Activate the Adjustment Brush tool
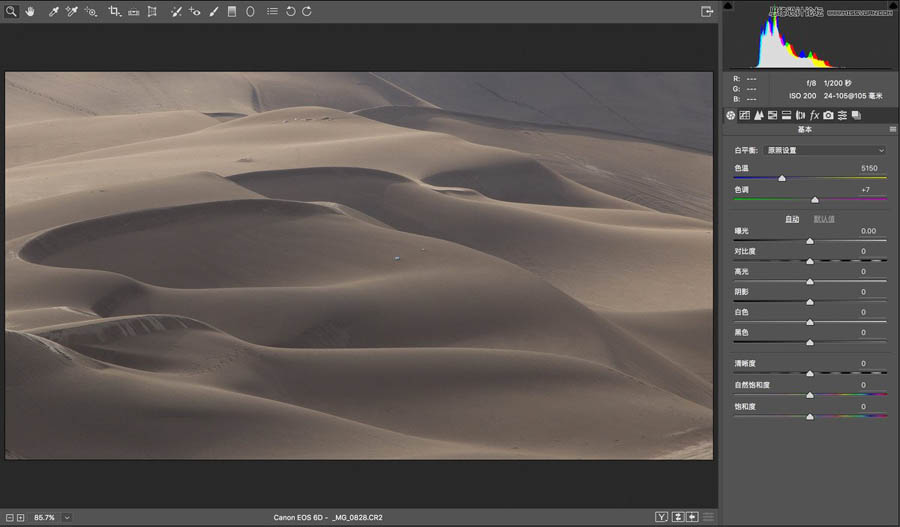This screenshot has width=900, height=527. click(213, 11)
